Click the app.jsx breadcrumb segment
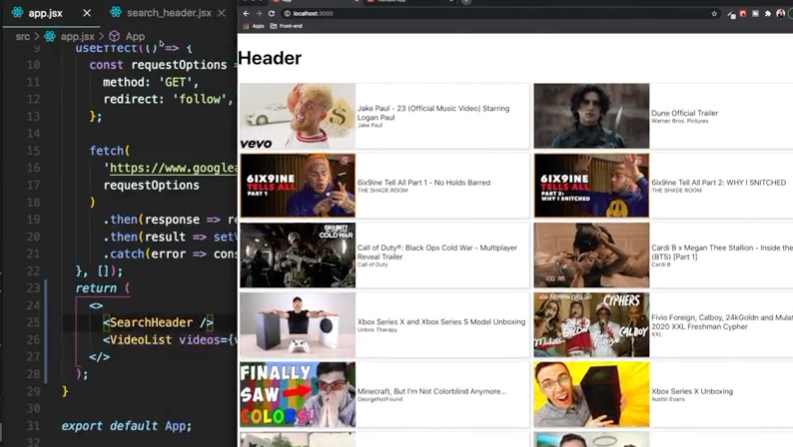Image resolution: width=793 pixels, height=447 pixels. tap(77, 36)
